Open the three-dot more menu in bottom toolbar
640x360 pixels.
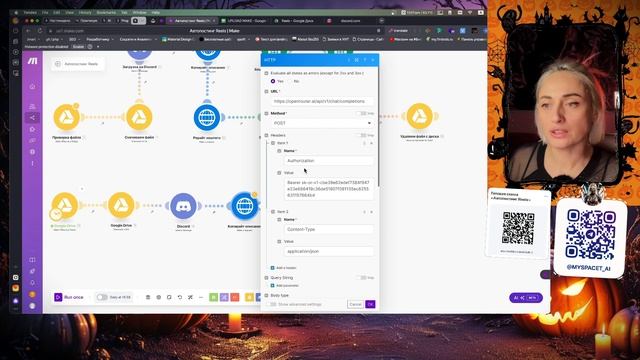(x=201, y=297)
